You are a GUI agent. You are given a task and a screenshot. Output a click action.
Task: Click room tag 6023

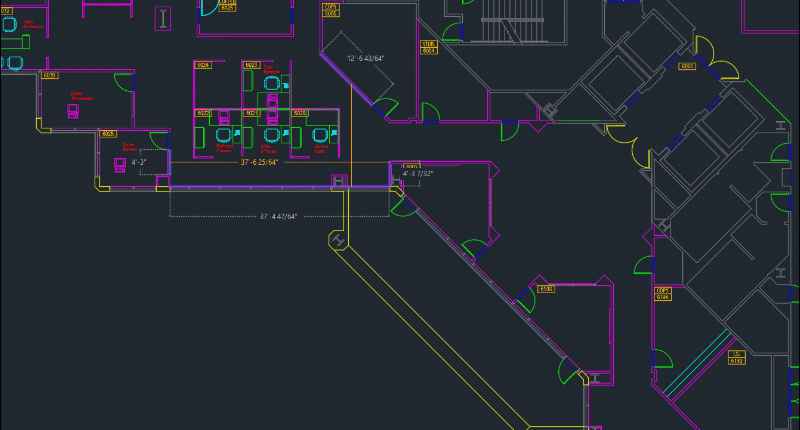coord(252,65)
